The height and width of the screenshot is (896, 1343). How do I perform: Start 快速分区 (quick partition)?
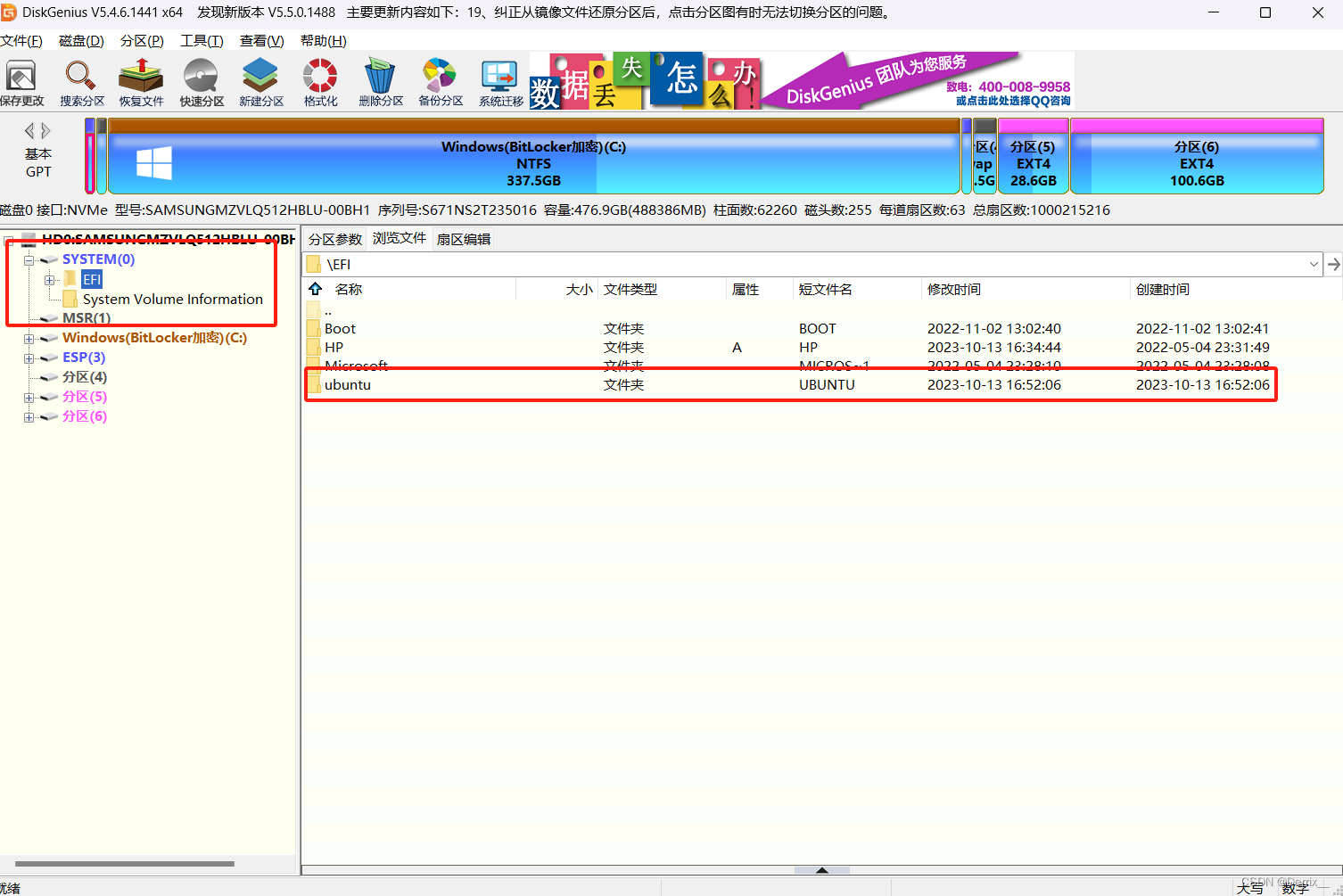[202, 83]
